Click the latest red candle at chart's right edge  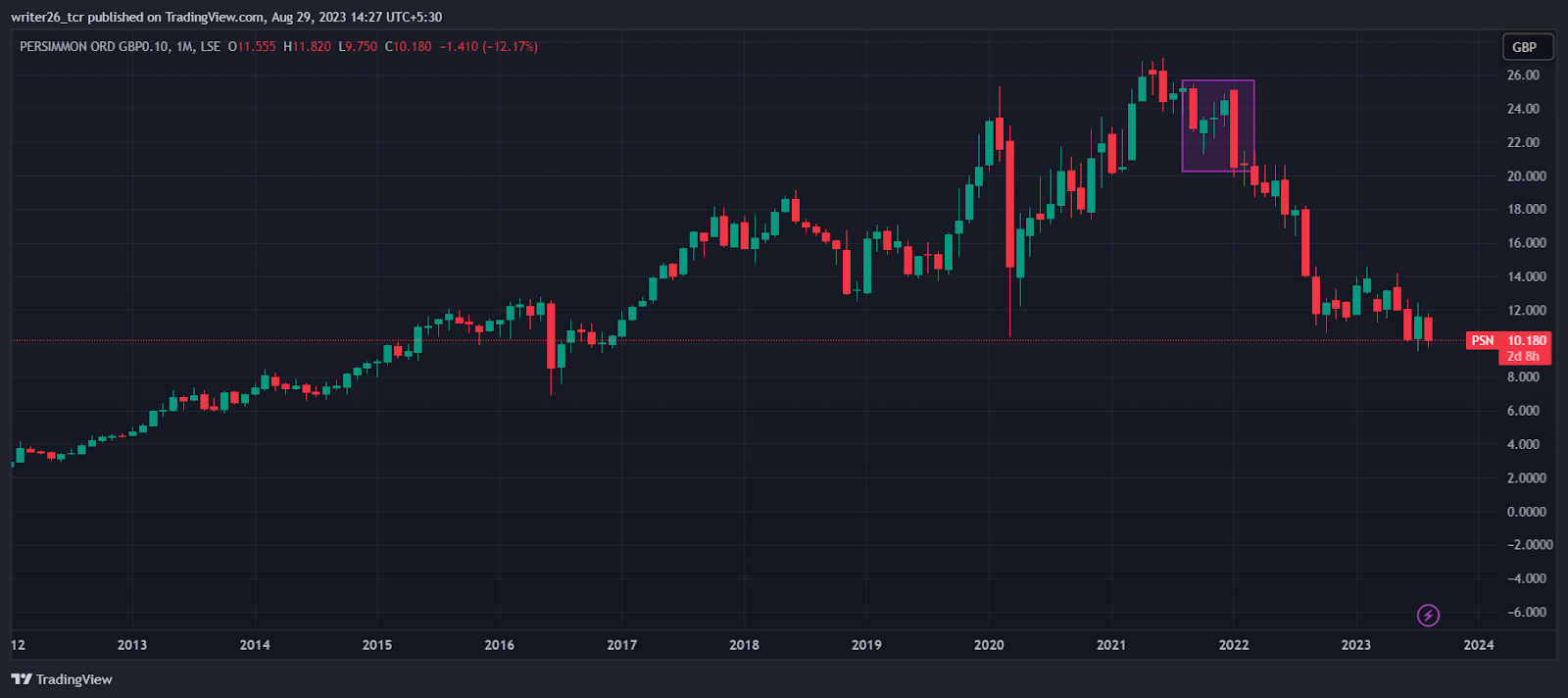pos(1428,328)
